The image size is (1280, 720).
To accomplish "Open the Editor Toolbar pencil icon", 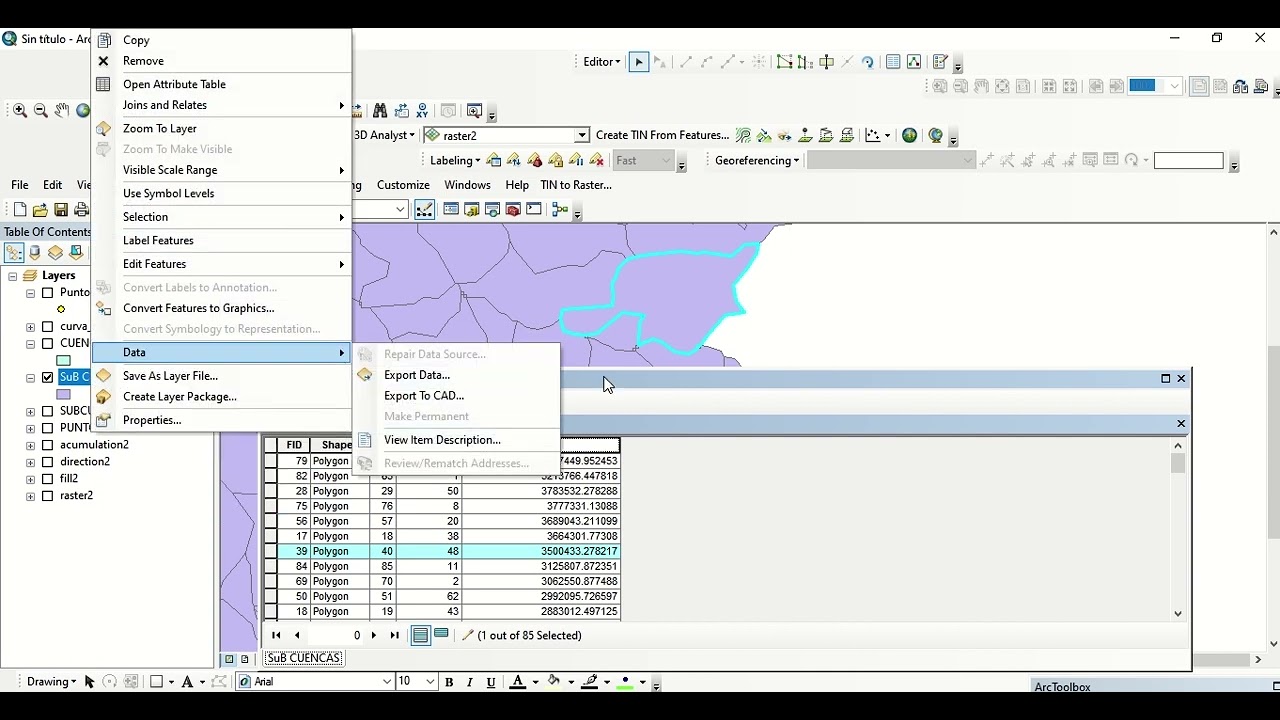I will (424, 209).
